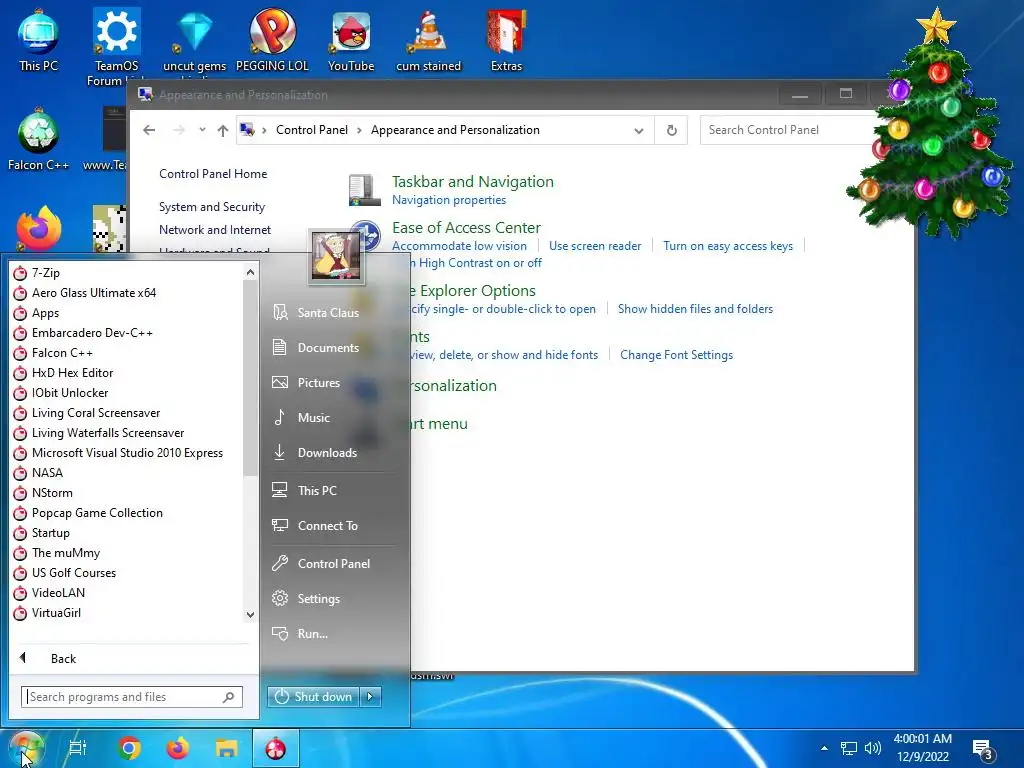Open the TeamOS Forum gear desktop icon
Viewport: 1024px width, 768px height.
point(116,46)
